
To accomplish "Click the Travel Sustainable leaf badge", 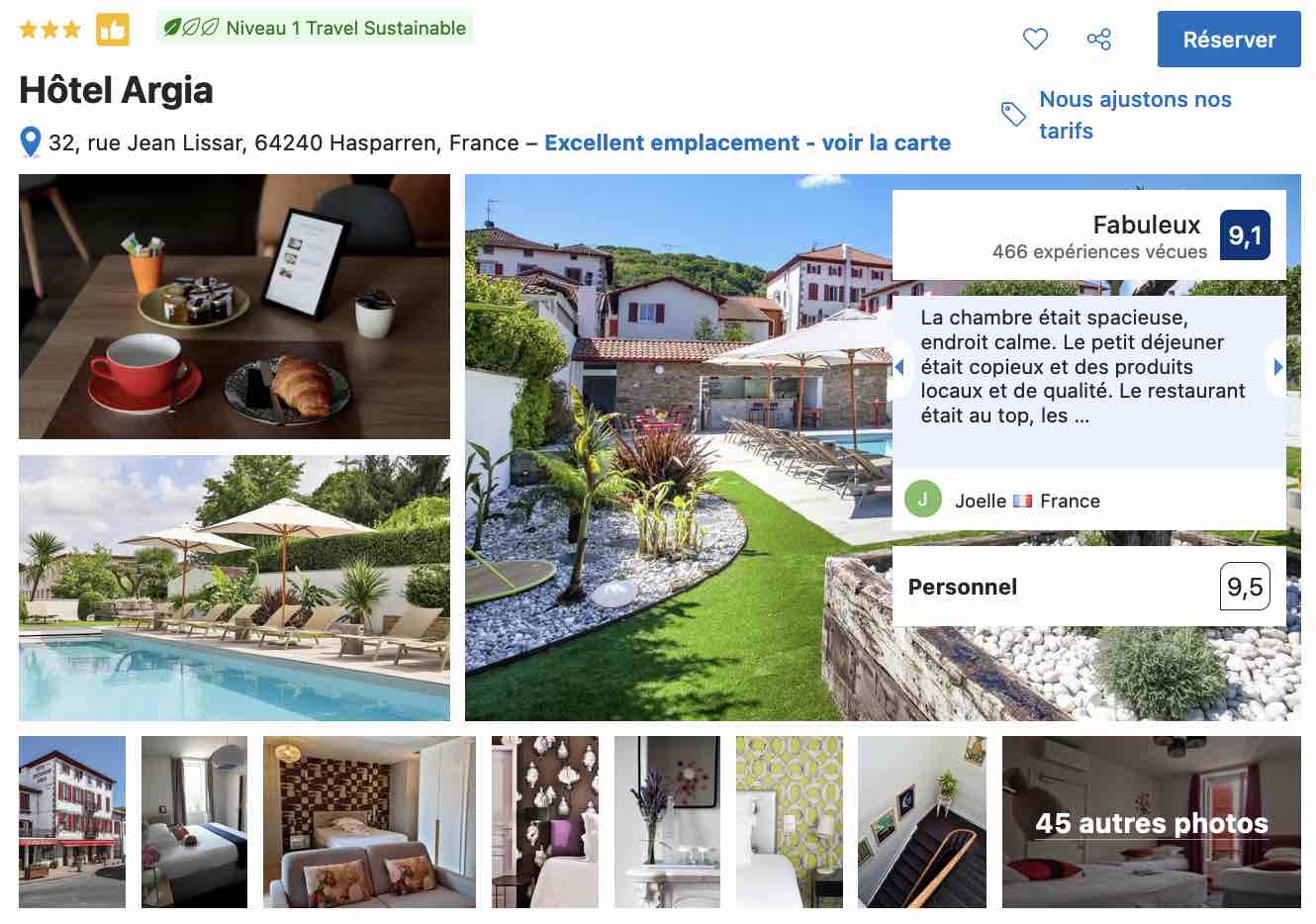I will tap(315, 28).
